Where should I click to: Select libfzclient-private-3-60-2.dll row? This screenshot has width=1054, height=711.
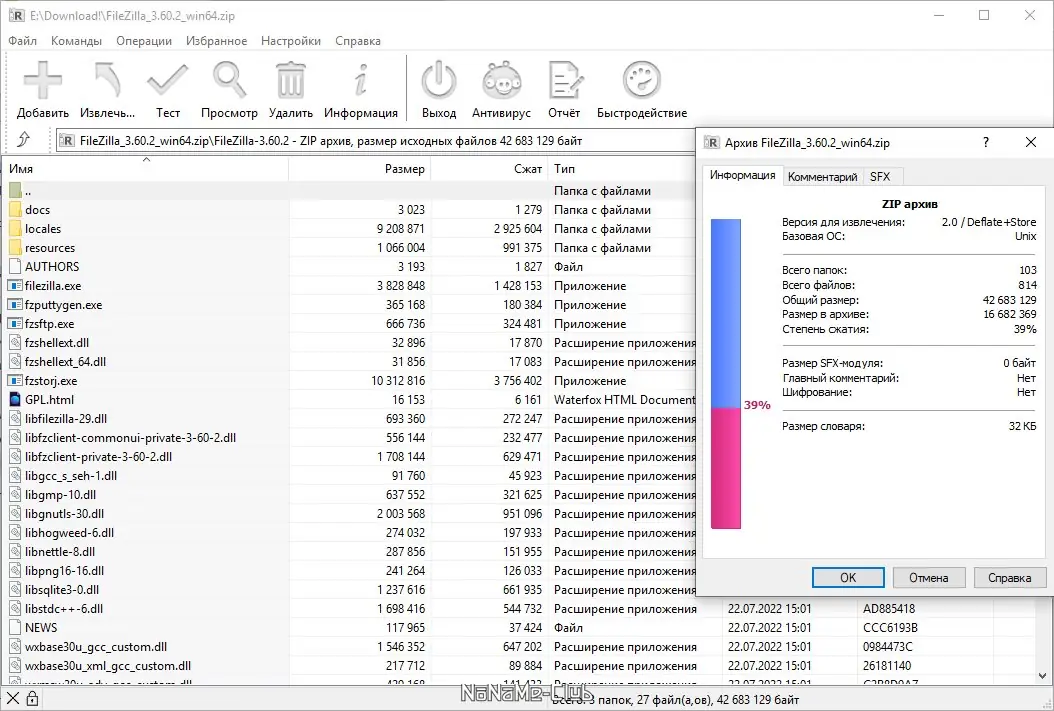point(350,456)
